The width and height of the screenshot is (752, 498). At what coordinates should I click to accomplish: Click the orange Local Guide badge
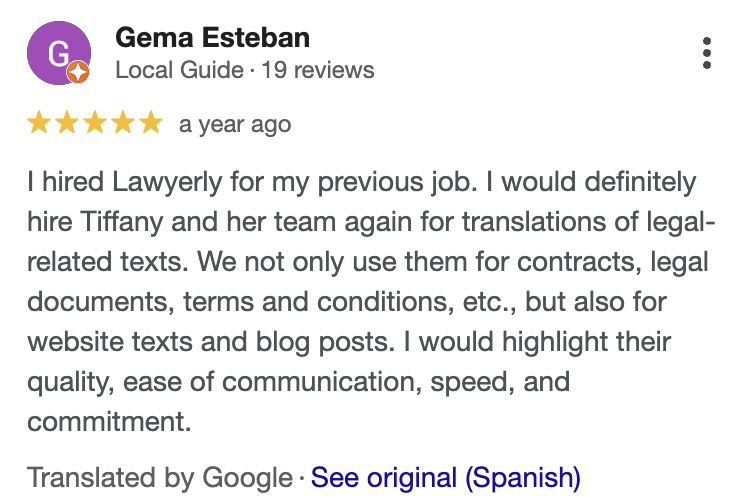point(79,73)
